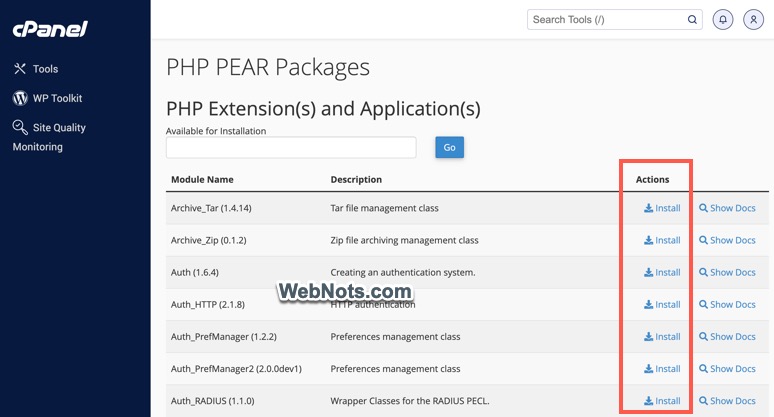
Task: Install the Auth_HTTP package
Action: pos(662,304)
